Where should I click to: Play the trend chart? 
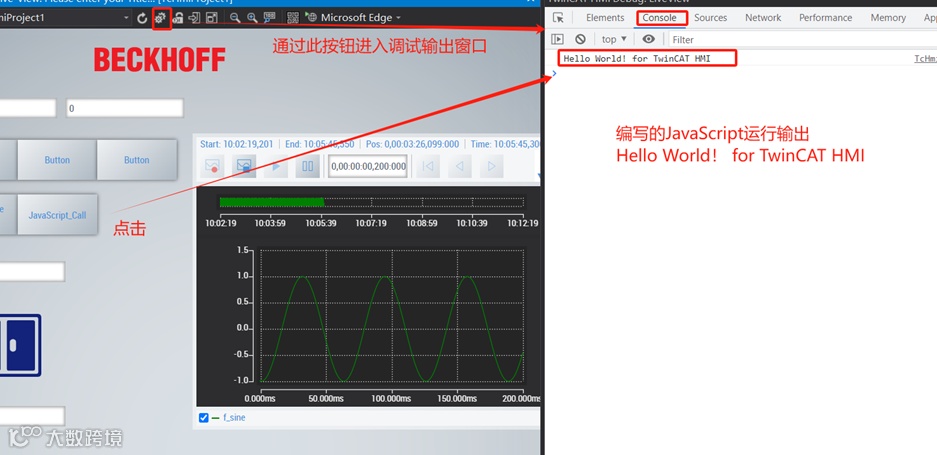tap(275, 166)
